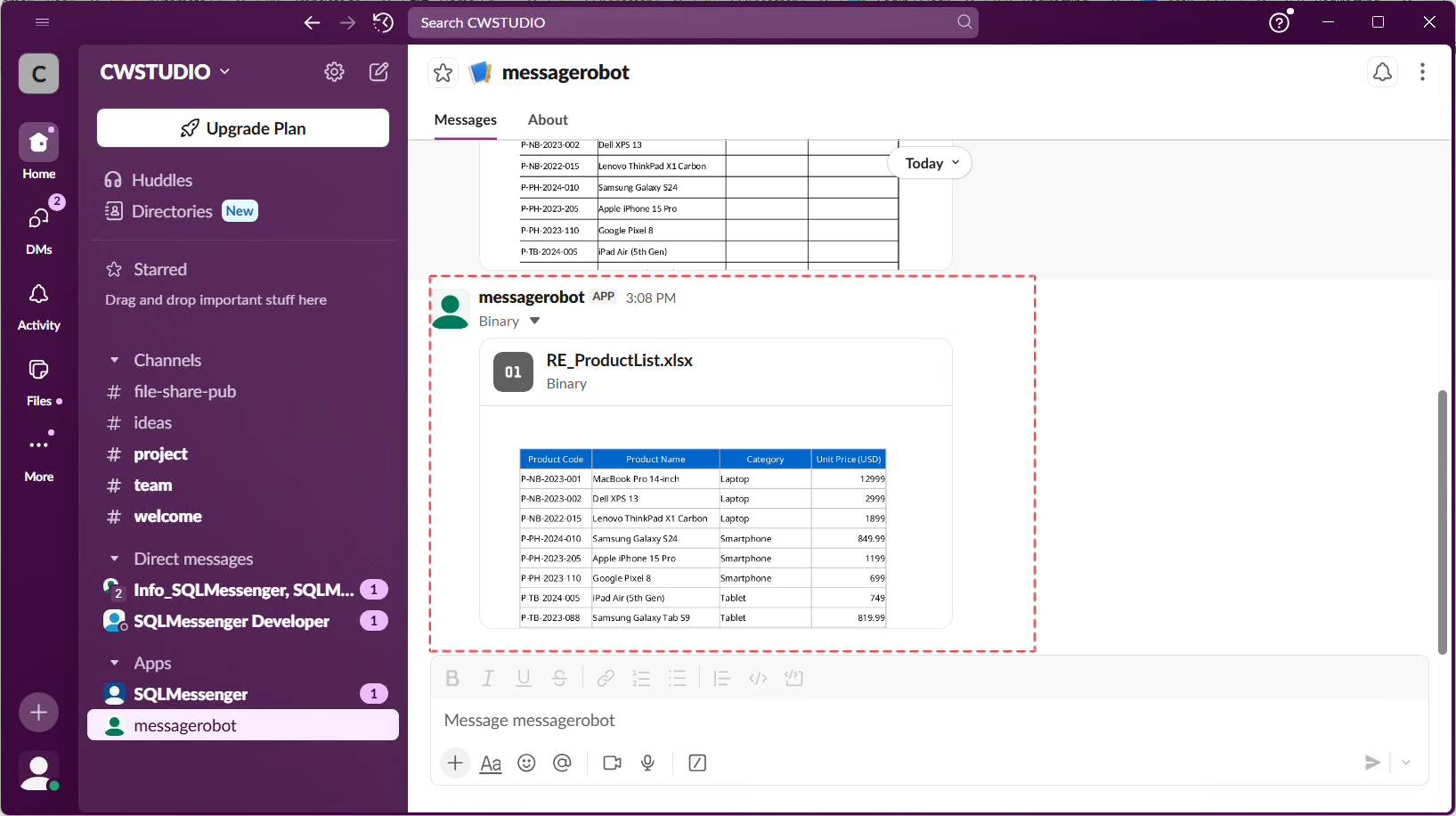This screenshot has width=1456, height=816.
Task: Click the message input field
Action: click(801, 720)
